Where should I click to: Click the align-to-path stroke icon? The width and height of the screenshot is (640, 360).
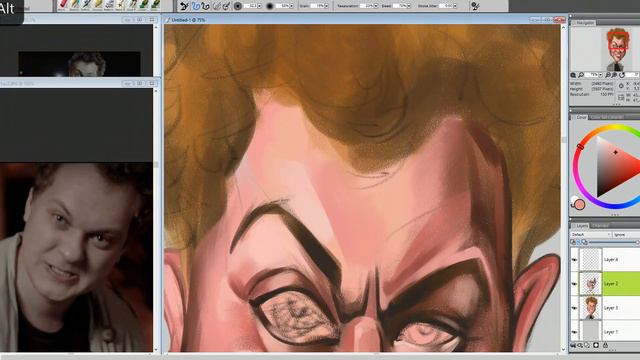click(206, 6)
